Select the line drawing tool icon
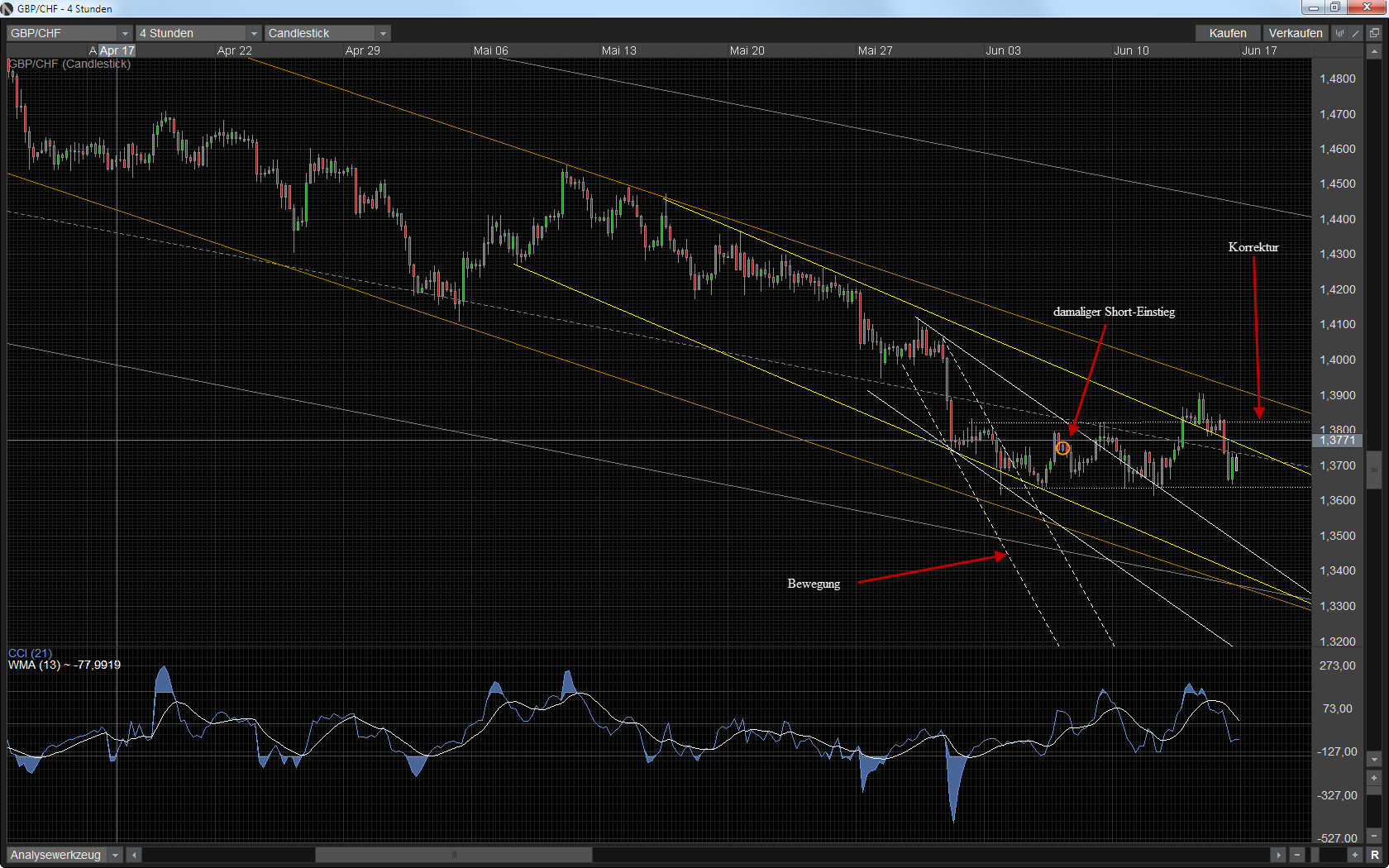1389x868 pixels. point(1356,33)
